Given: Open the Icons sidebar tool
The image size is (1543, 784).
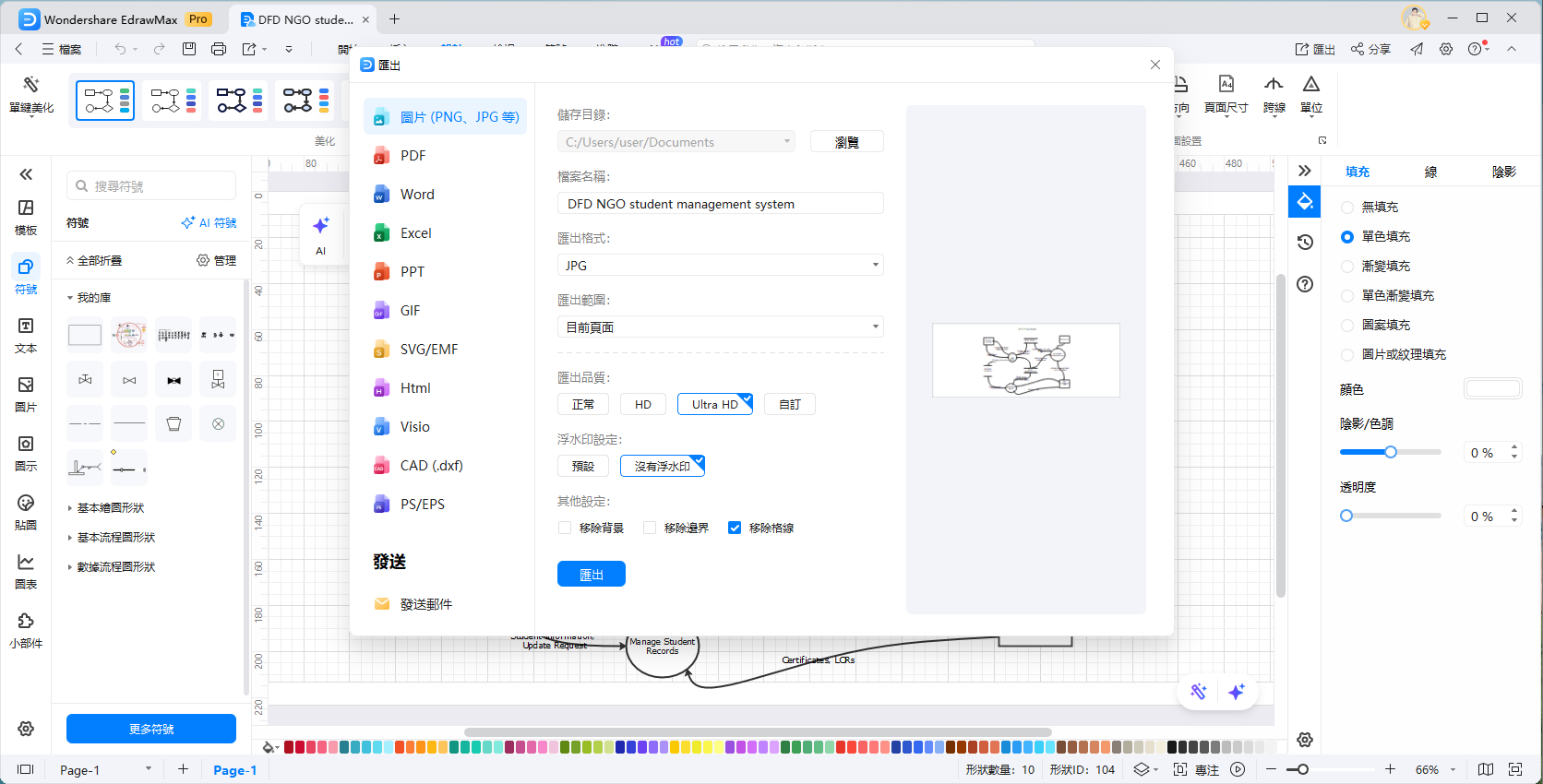Looking at the screenshot, I should [x=26, y=454].
